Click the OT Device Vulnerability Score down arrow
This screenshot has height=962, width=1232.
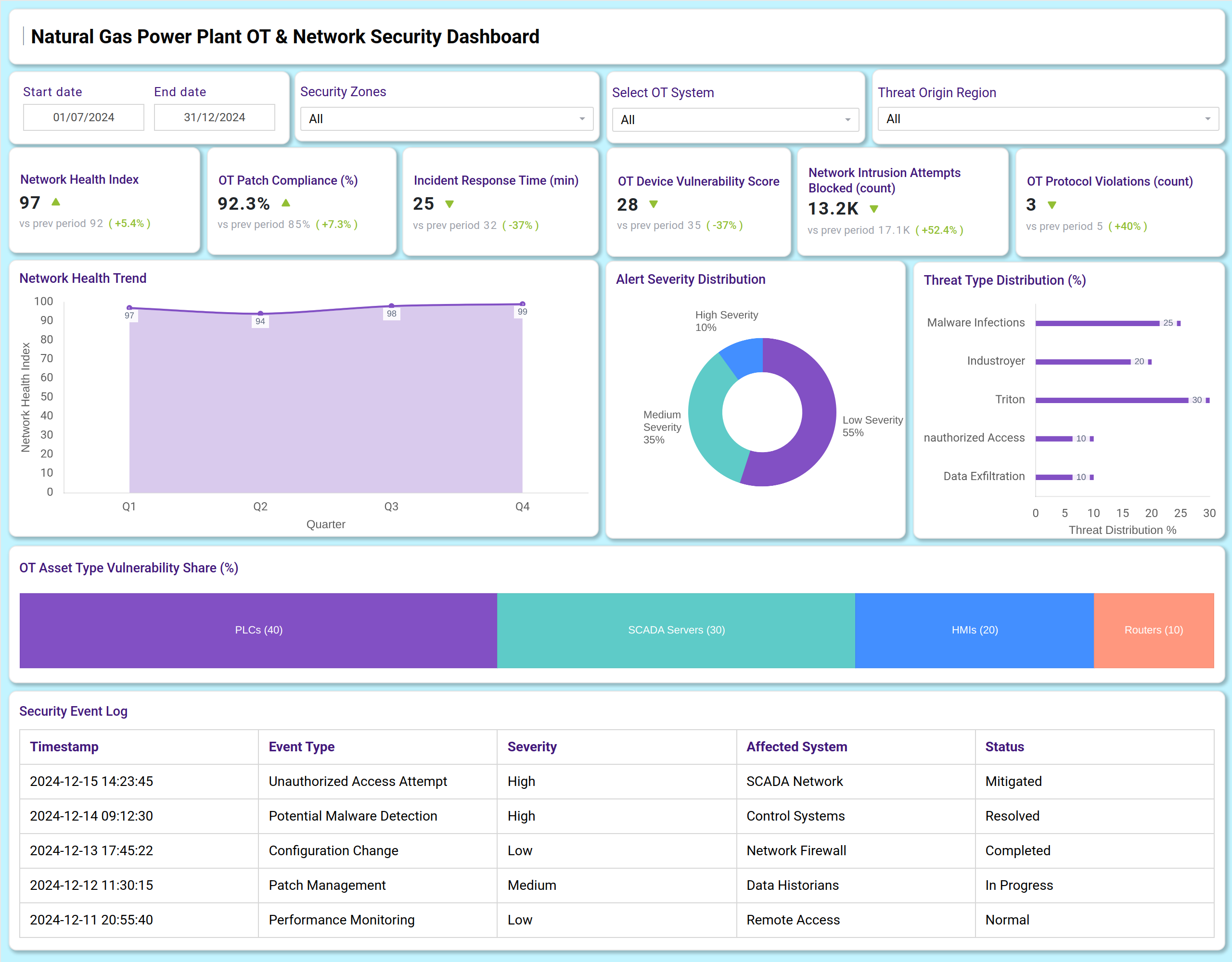[654, 204]
